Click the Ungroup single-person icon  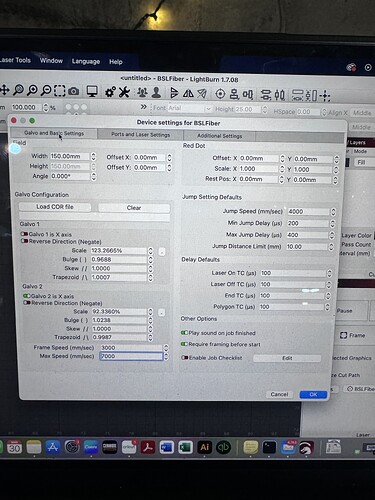click(x=156, y=92)
